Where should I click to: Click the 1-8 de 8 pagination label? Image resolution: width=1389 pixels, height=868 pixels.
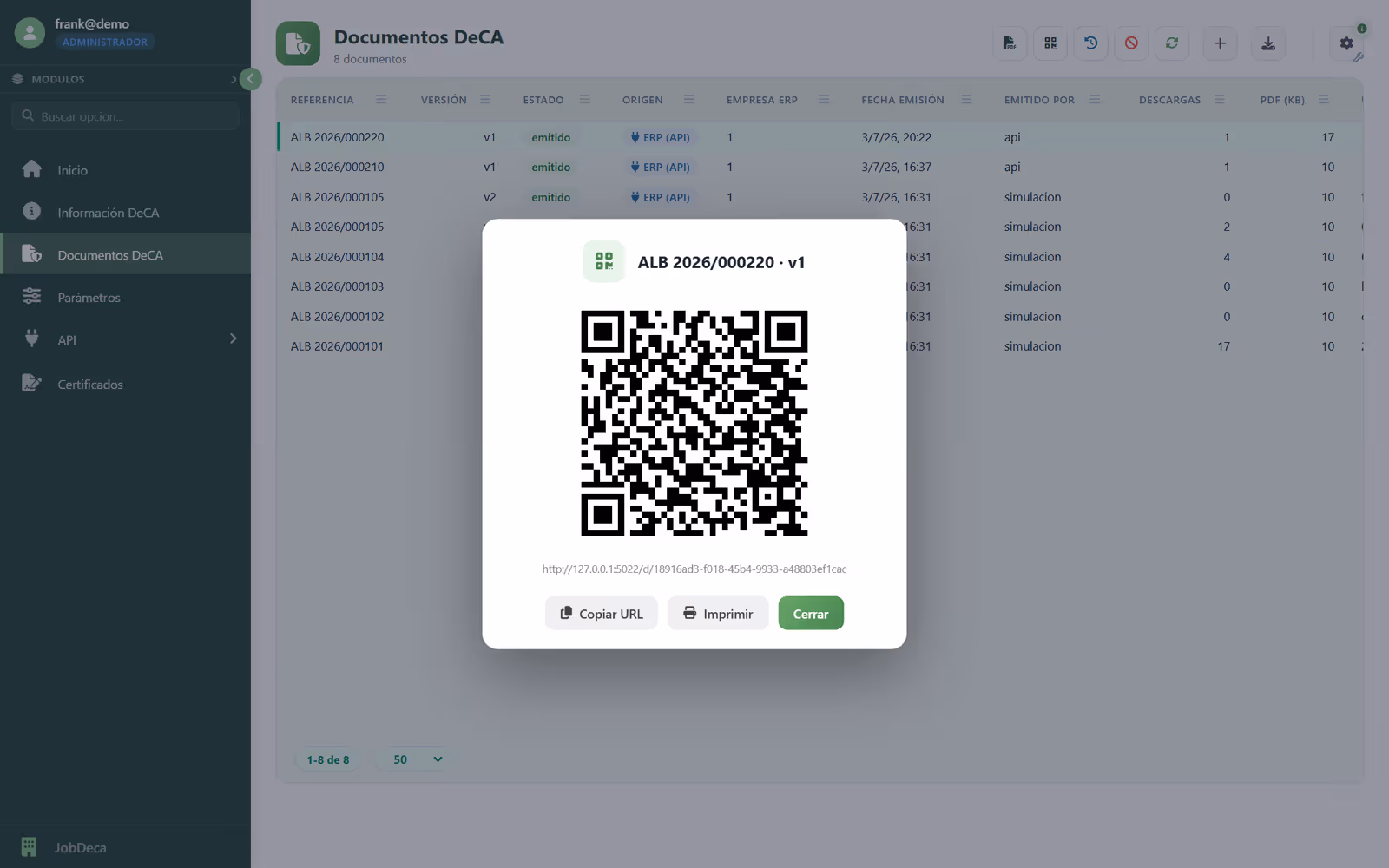pos(328,759)
